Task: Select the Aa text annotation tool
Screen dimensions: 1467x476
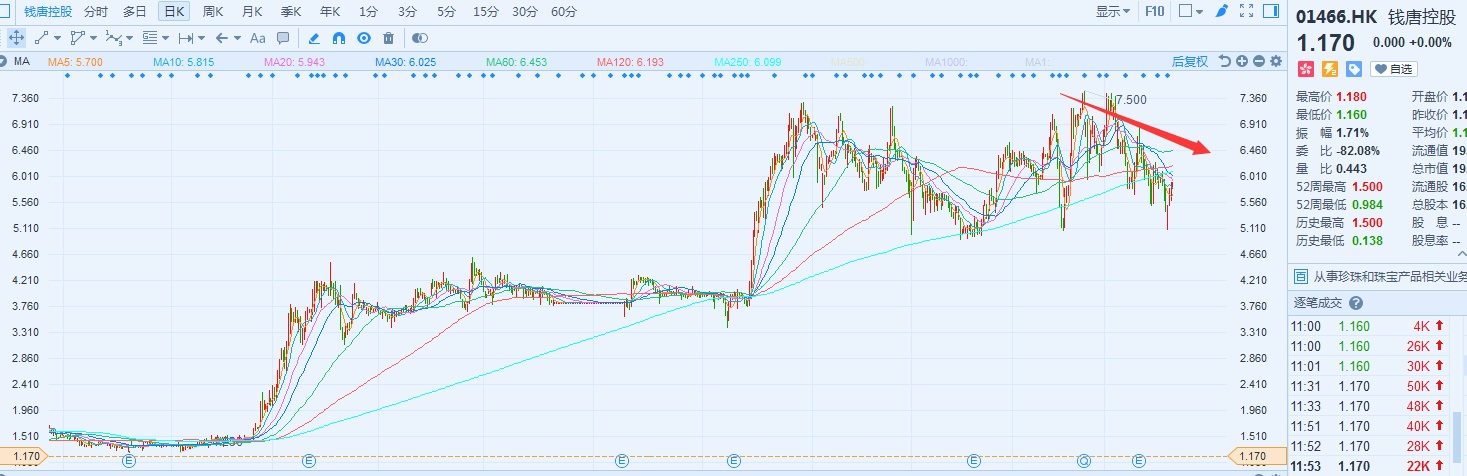Action: [x=257, y=38]
